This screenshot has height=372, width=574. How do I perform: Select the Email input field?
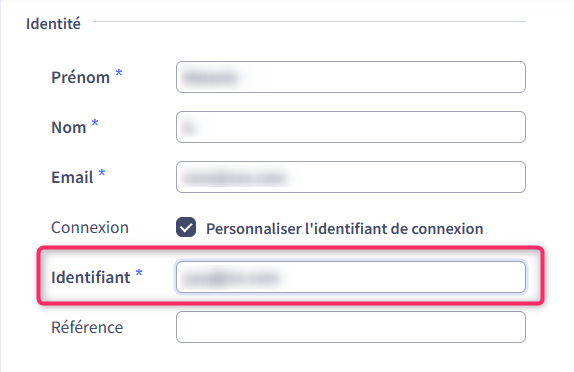[x=351, y=177]
